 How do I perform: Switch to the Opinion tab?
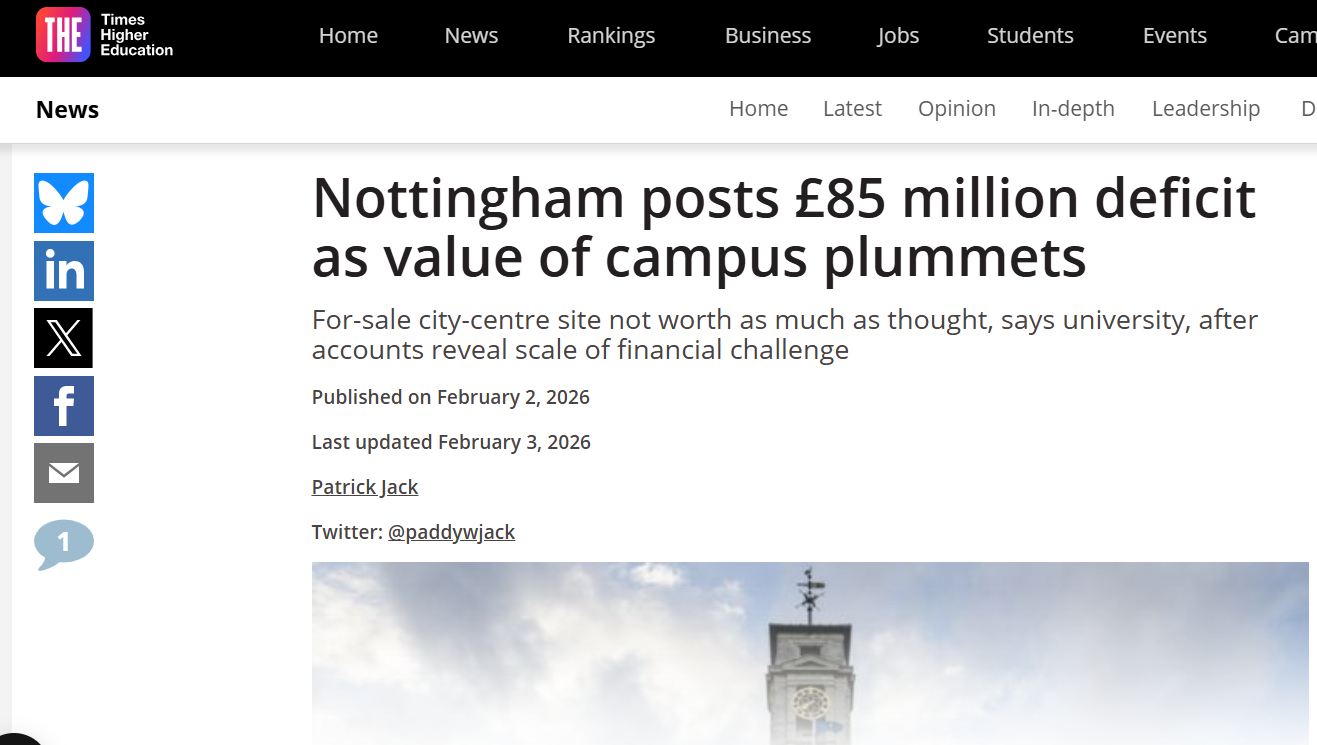[956, 109]
